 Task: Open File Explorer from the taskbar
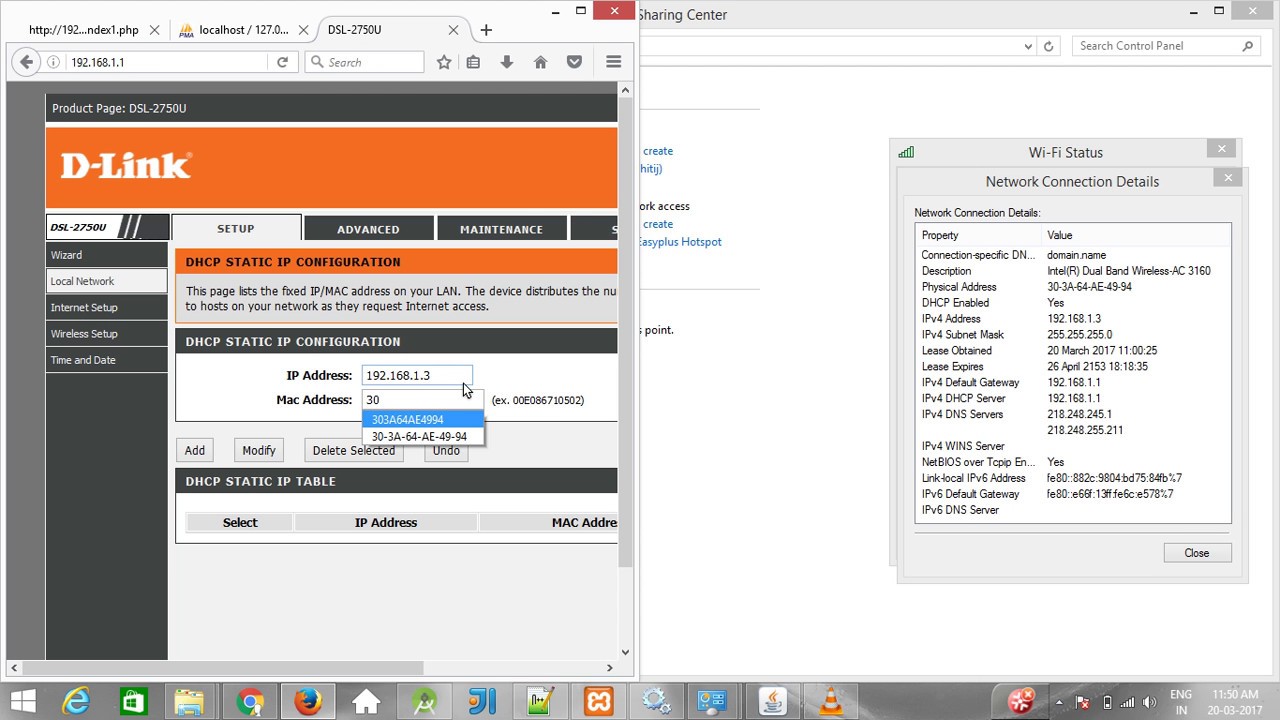click(190, 702)
